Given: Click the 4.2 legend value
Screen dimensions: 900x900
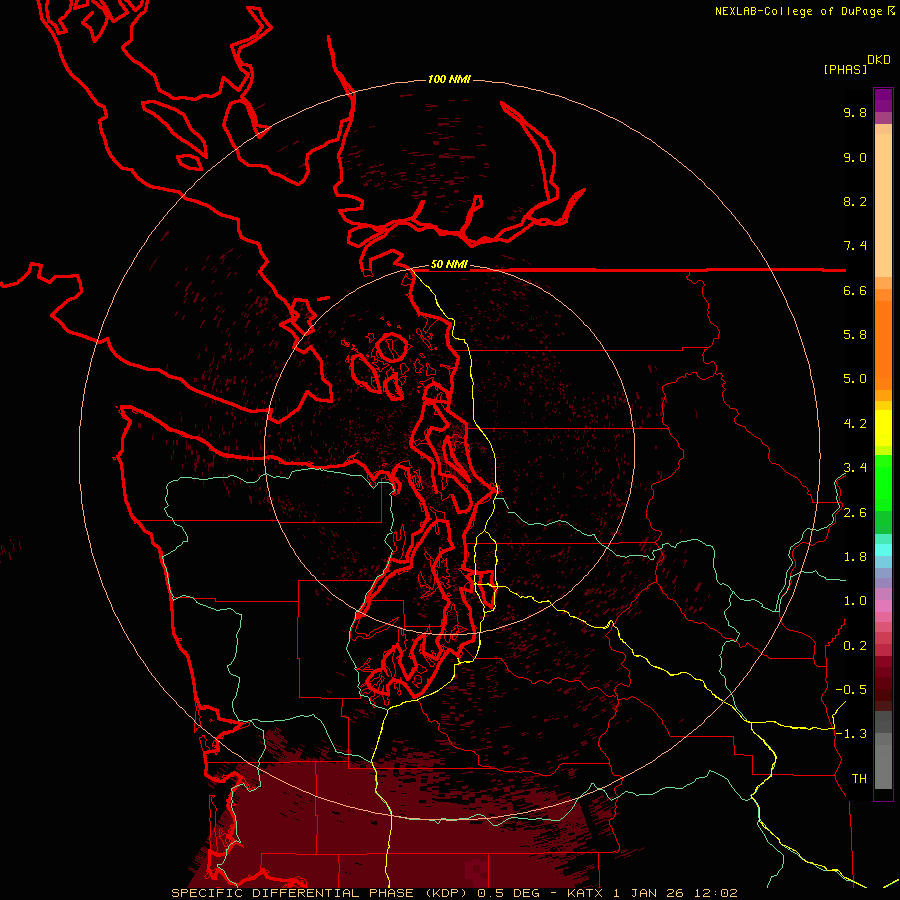Looking at the screenshot, I should pos(855,424).
